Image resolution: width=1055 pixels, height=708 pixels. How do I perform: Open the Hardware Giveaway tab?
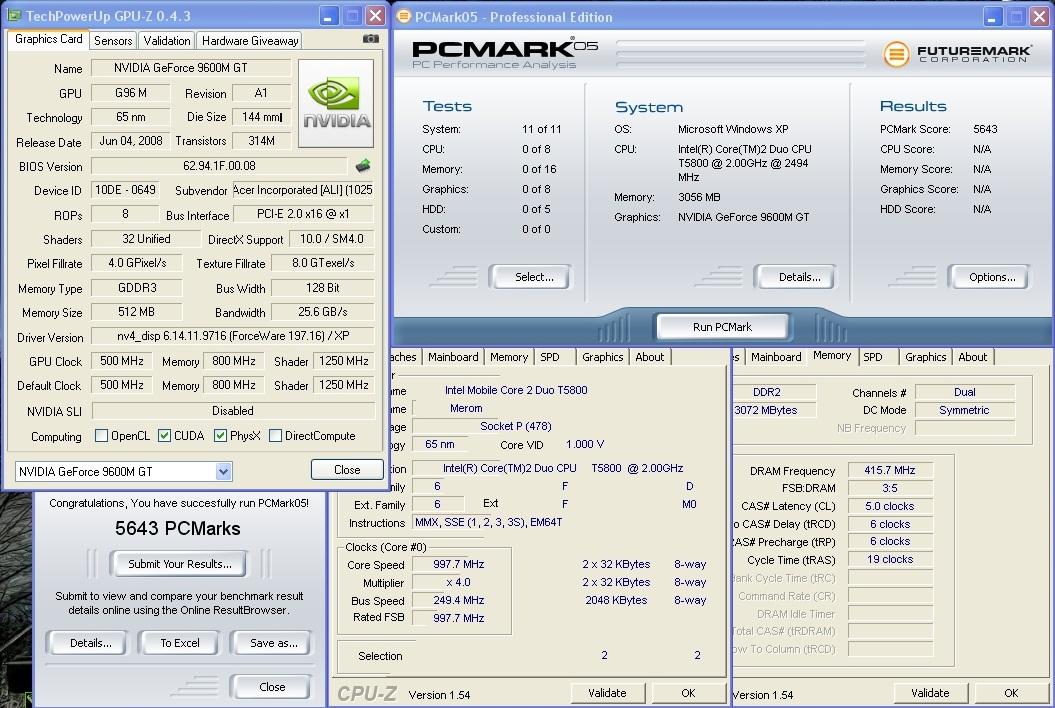pyautogui.click(x=250, y=40)
